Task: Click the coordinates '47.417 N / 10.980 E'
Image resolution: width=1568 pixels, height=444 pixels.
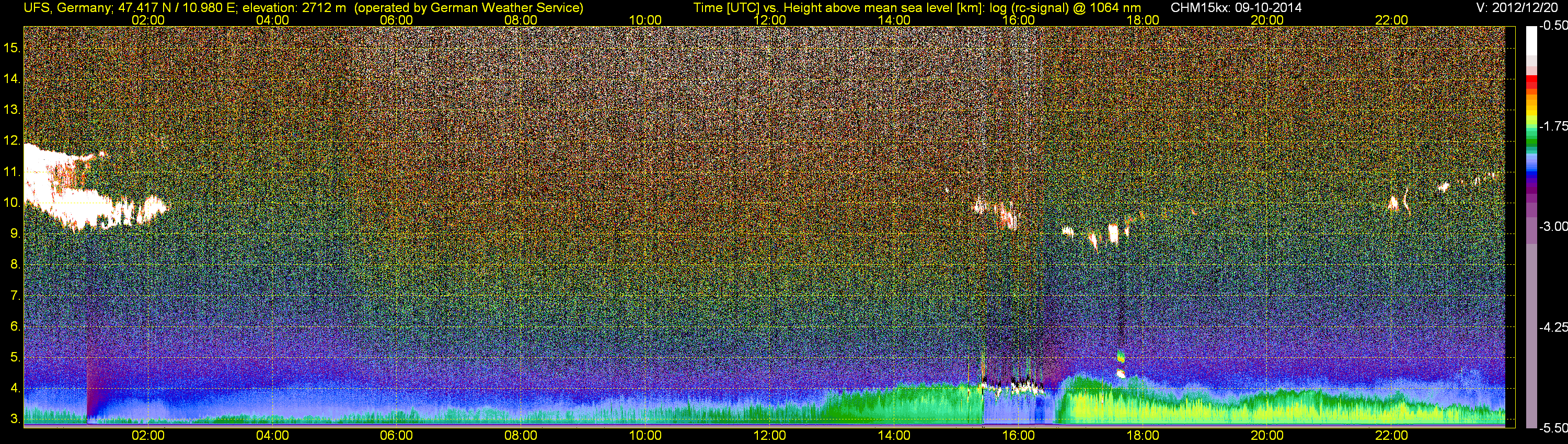Action: click(x=177, y=8)
